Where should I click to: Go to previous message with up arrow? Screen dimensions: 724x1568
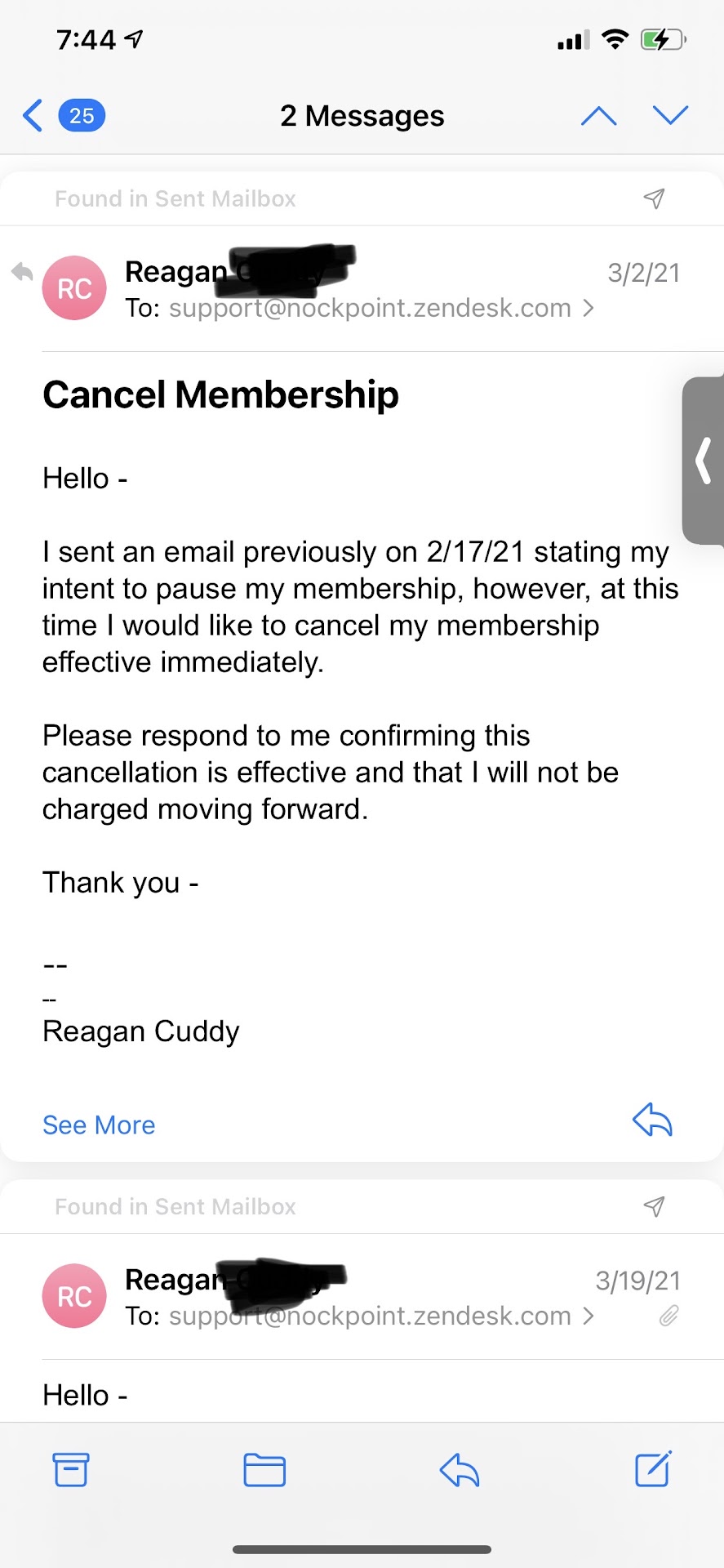(x=598, y=116)
